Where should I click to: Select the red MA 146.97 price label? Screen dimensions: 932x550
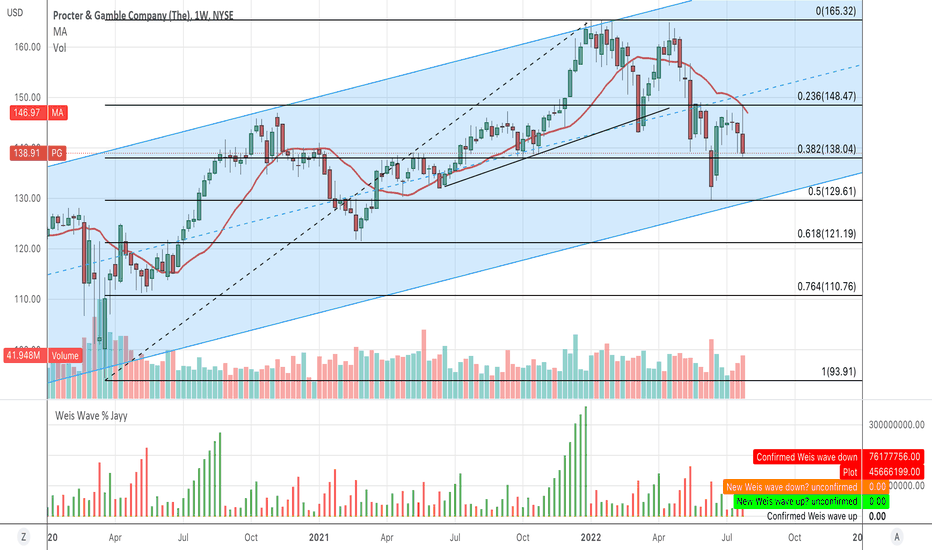(x=39, y=112)
